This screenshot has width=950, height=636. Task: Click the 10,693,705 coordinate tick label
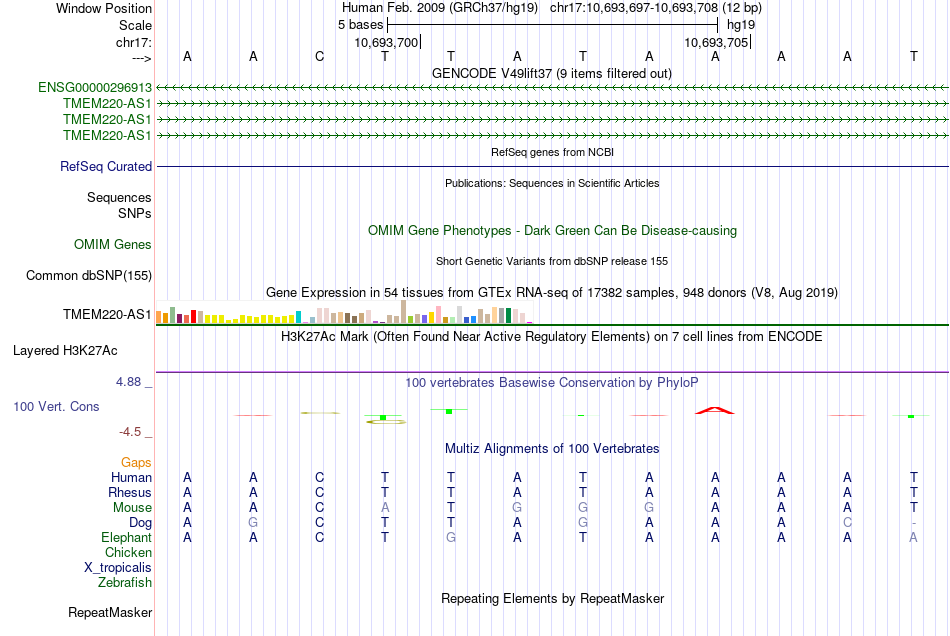716,42
